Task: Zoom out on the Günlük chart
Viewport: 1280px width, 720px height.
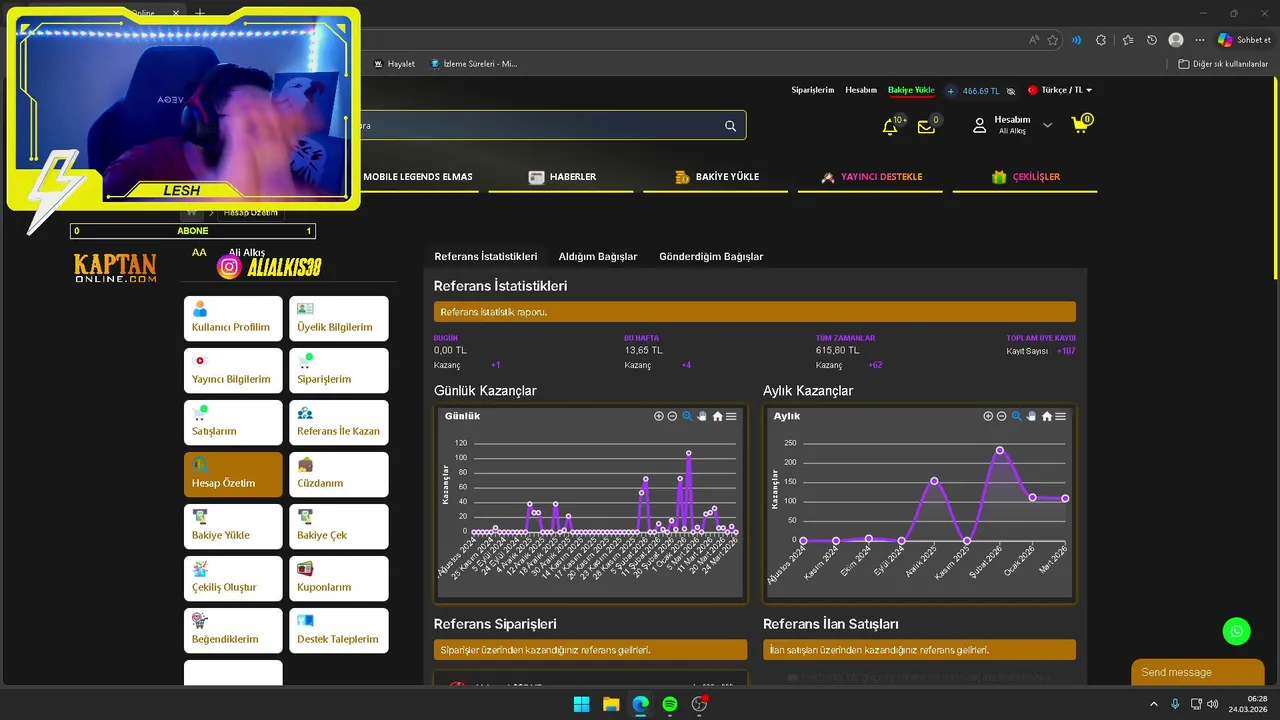Action: pyautogui.click(x=672, y=416)
